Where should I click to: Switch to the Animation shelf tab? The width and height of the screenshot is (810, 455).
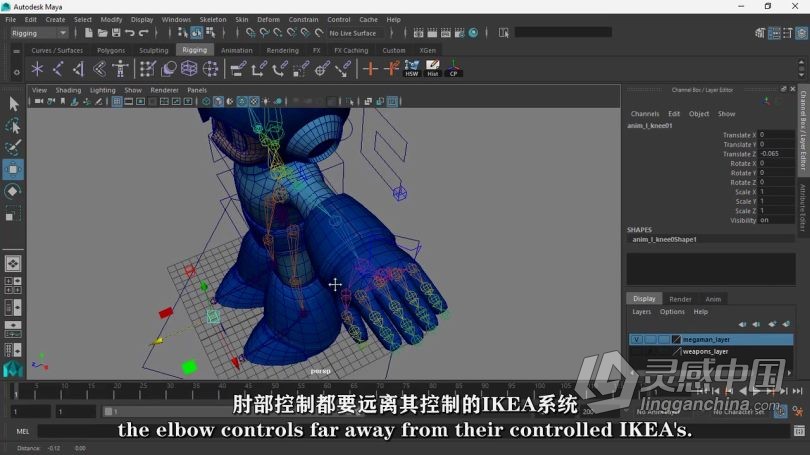[237, 50]
